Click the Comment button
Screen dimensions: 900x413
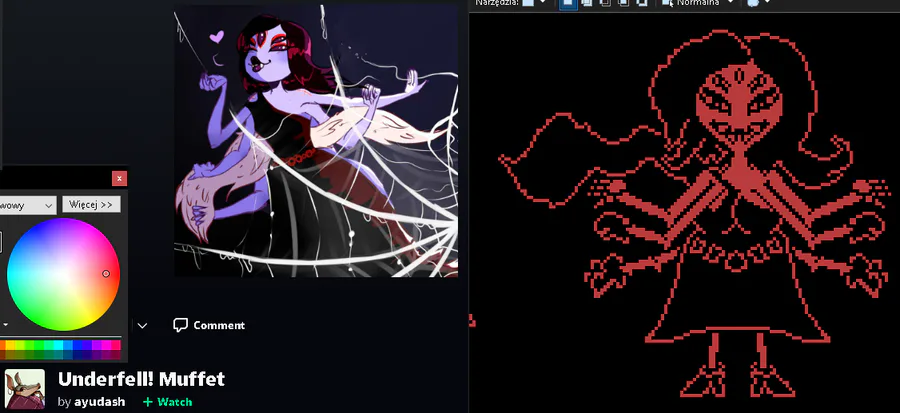tap(209, 325)
